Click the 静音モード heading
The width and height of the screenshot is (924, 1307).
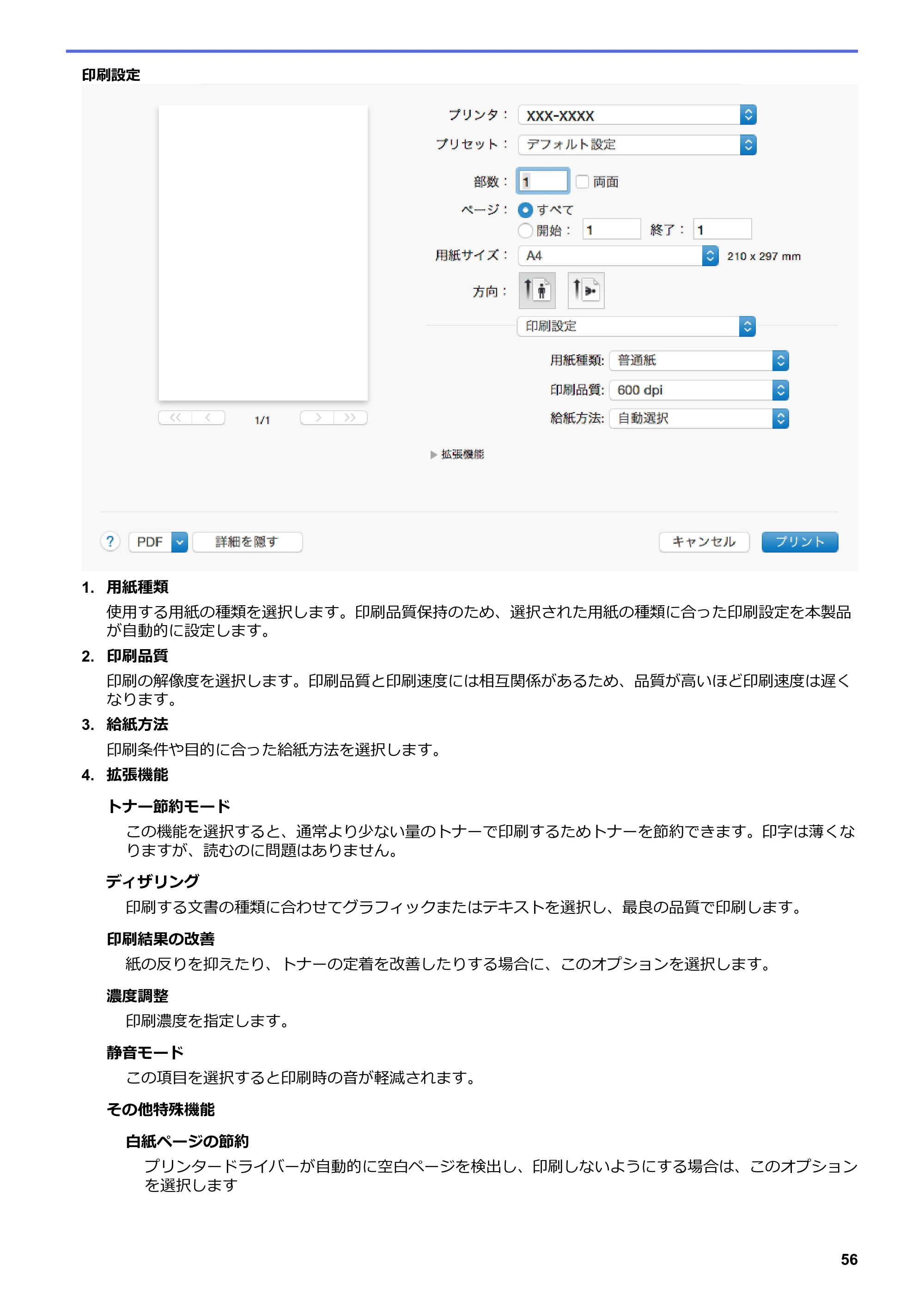point(145,1052)
